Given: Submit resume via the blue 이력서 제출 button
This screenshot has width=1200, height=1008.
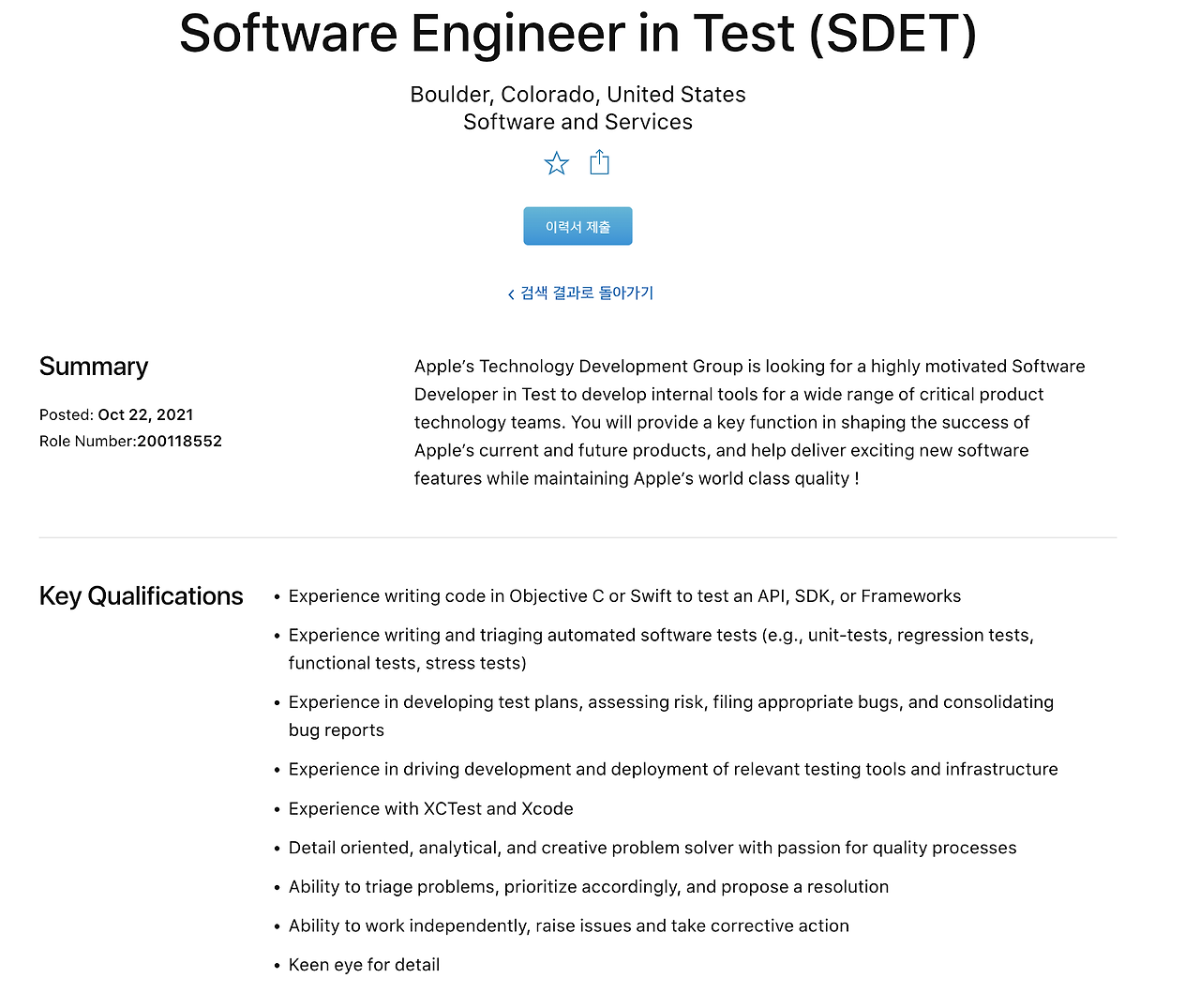Looking at the screenshot, I should pos(577,226).
